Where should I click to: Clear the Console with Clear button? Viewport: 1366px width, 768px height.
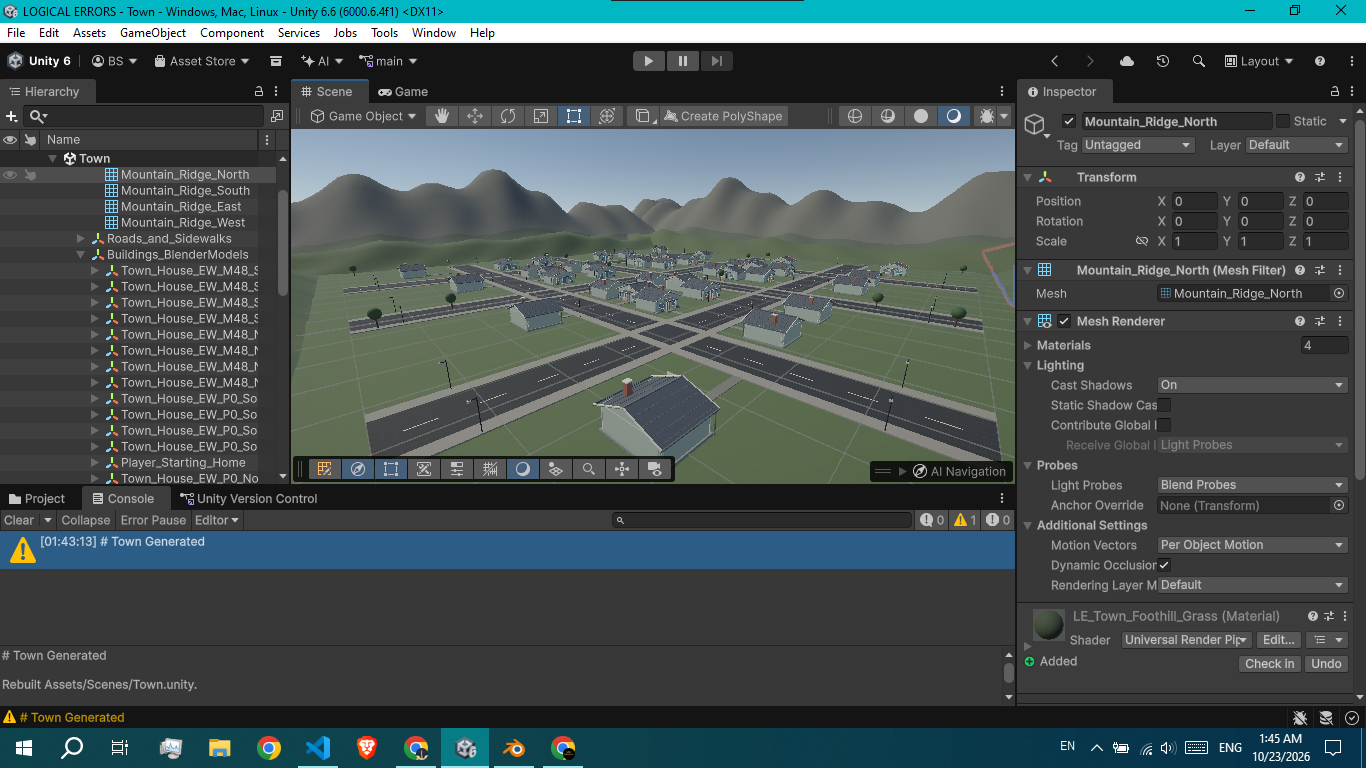click(19, 520)
